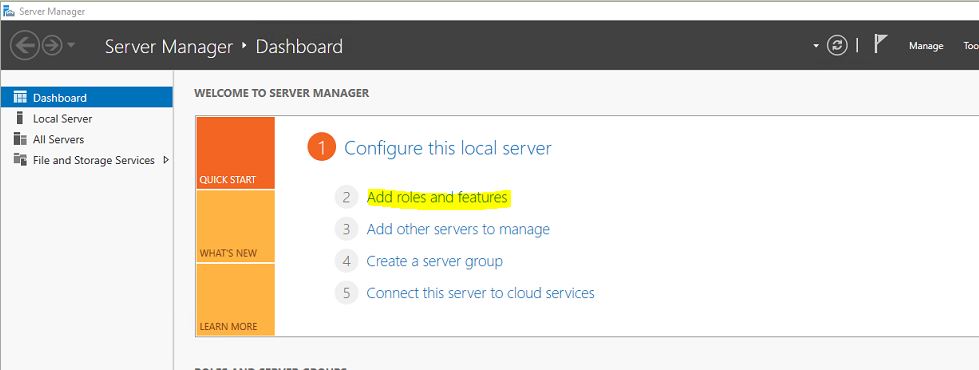Click Create a server group link
Viewport: 979px width, 370px height.
click(435, 261)
